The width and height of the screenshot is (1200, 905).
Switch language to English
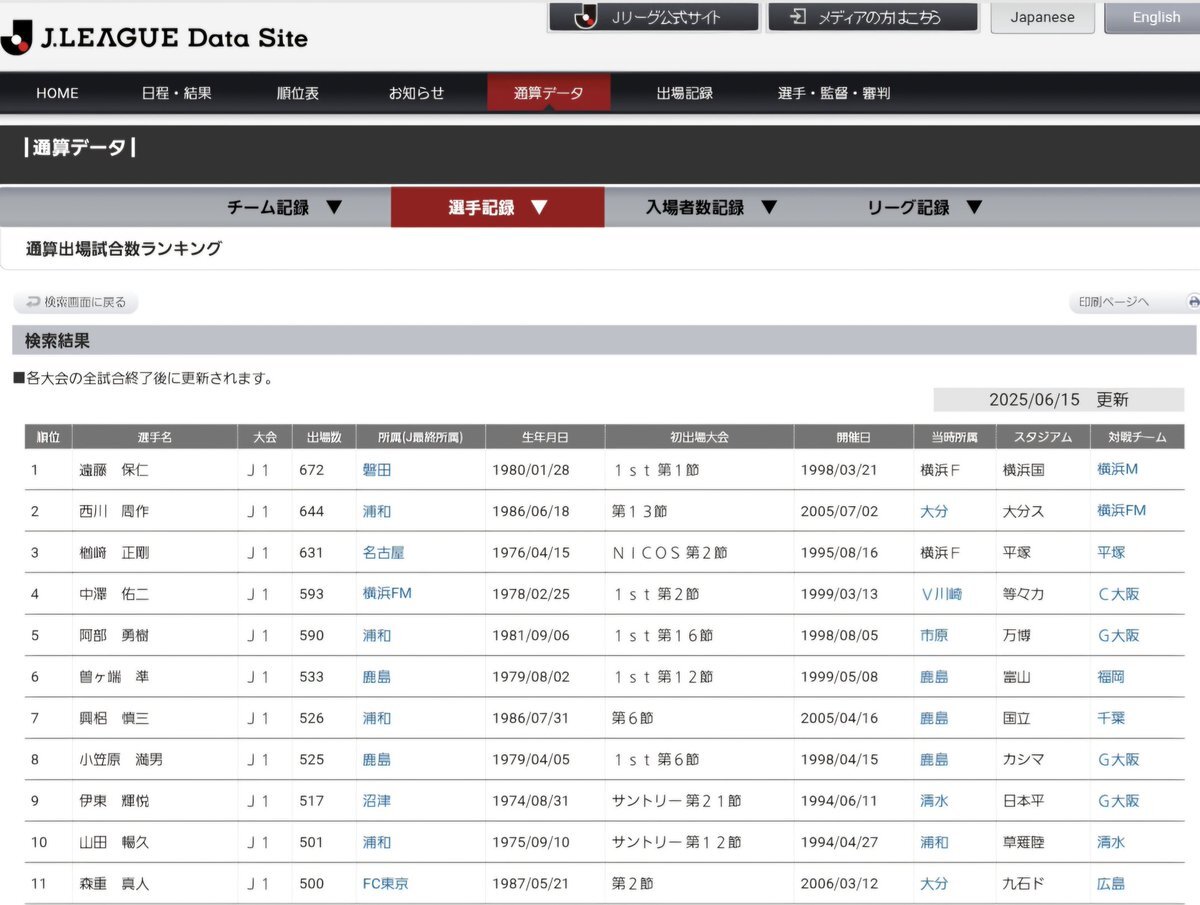click(1155, 17)
